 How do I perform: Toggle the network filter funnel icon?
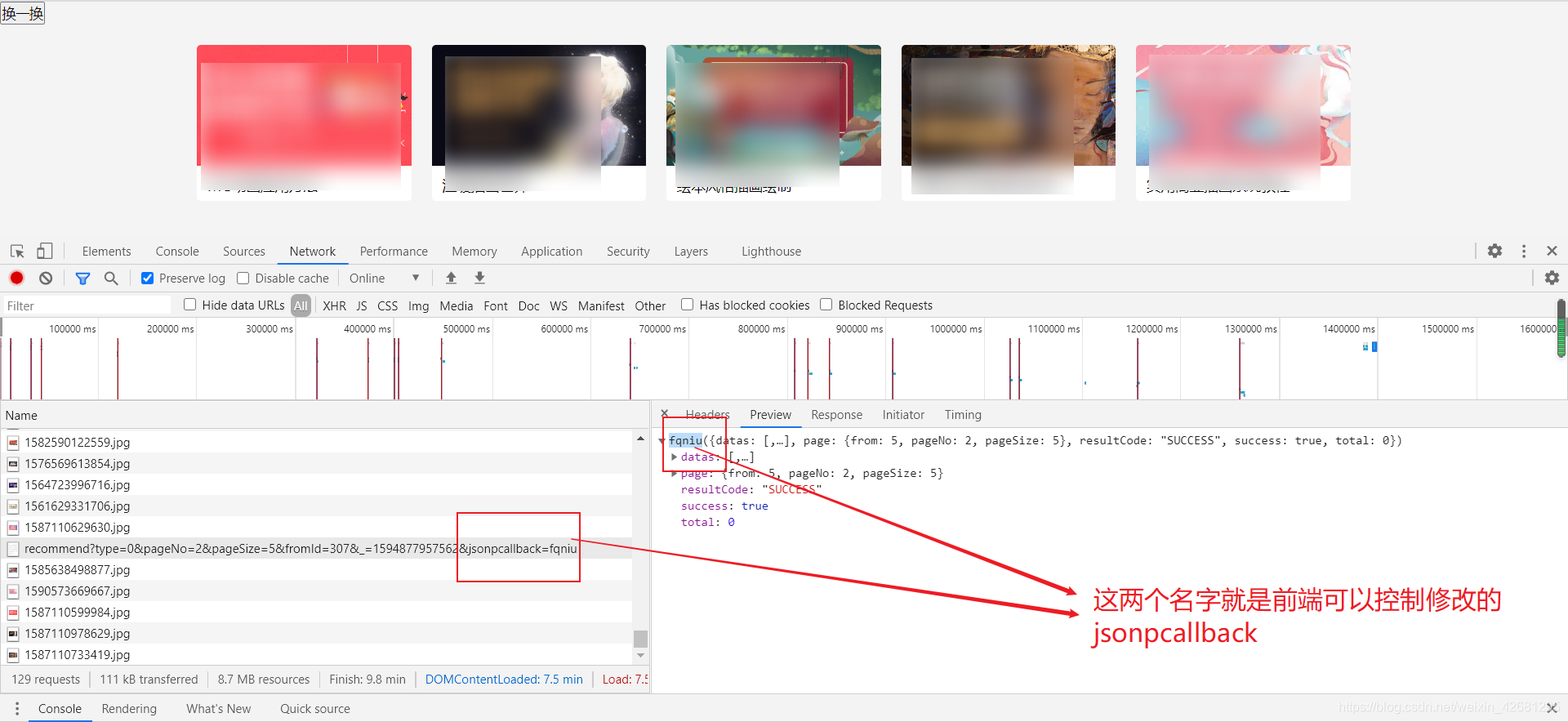(x=82, y=279)
